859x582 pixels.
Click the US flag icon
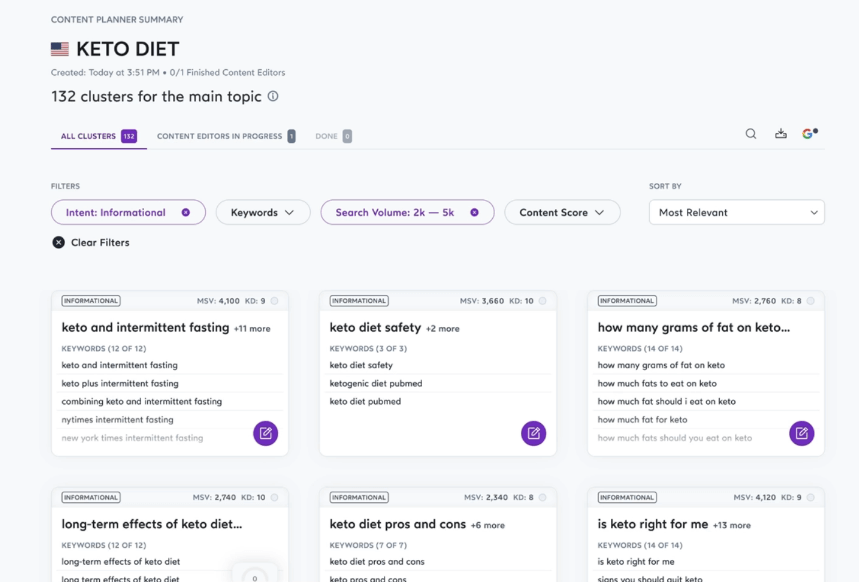[x=60, y=49]
